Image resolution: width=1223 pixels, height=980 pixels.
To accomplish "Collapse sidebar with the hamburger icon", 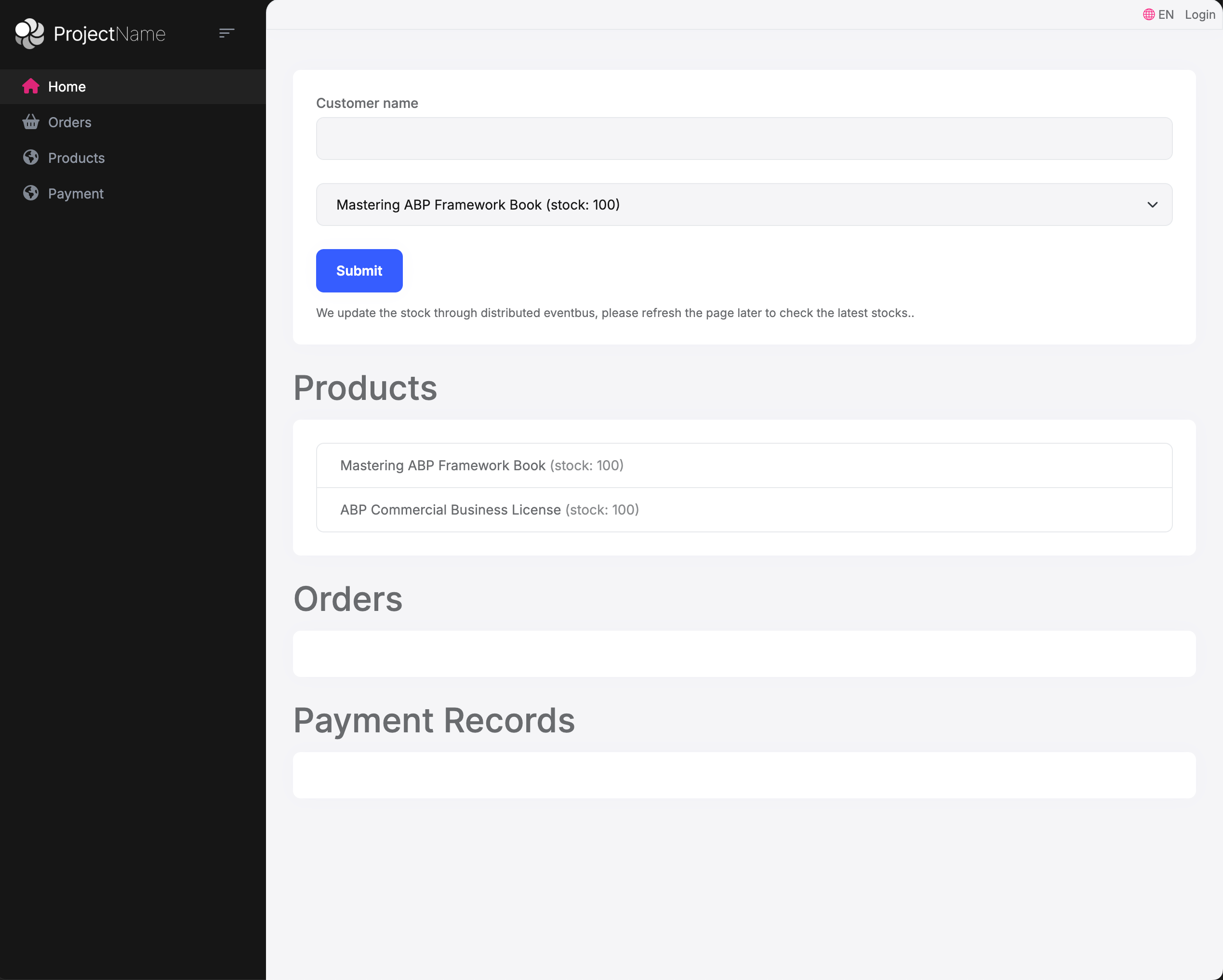I will coord(226,33).
